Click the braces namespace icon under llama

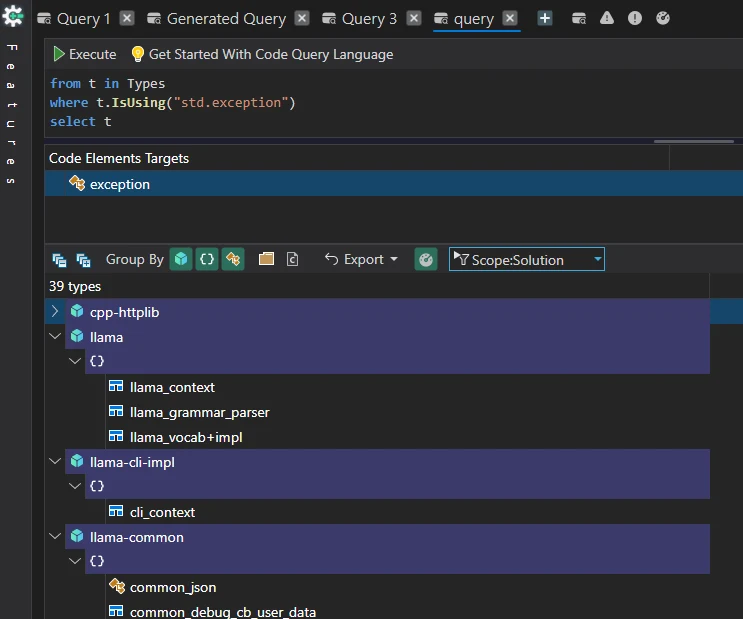point(97,361)
